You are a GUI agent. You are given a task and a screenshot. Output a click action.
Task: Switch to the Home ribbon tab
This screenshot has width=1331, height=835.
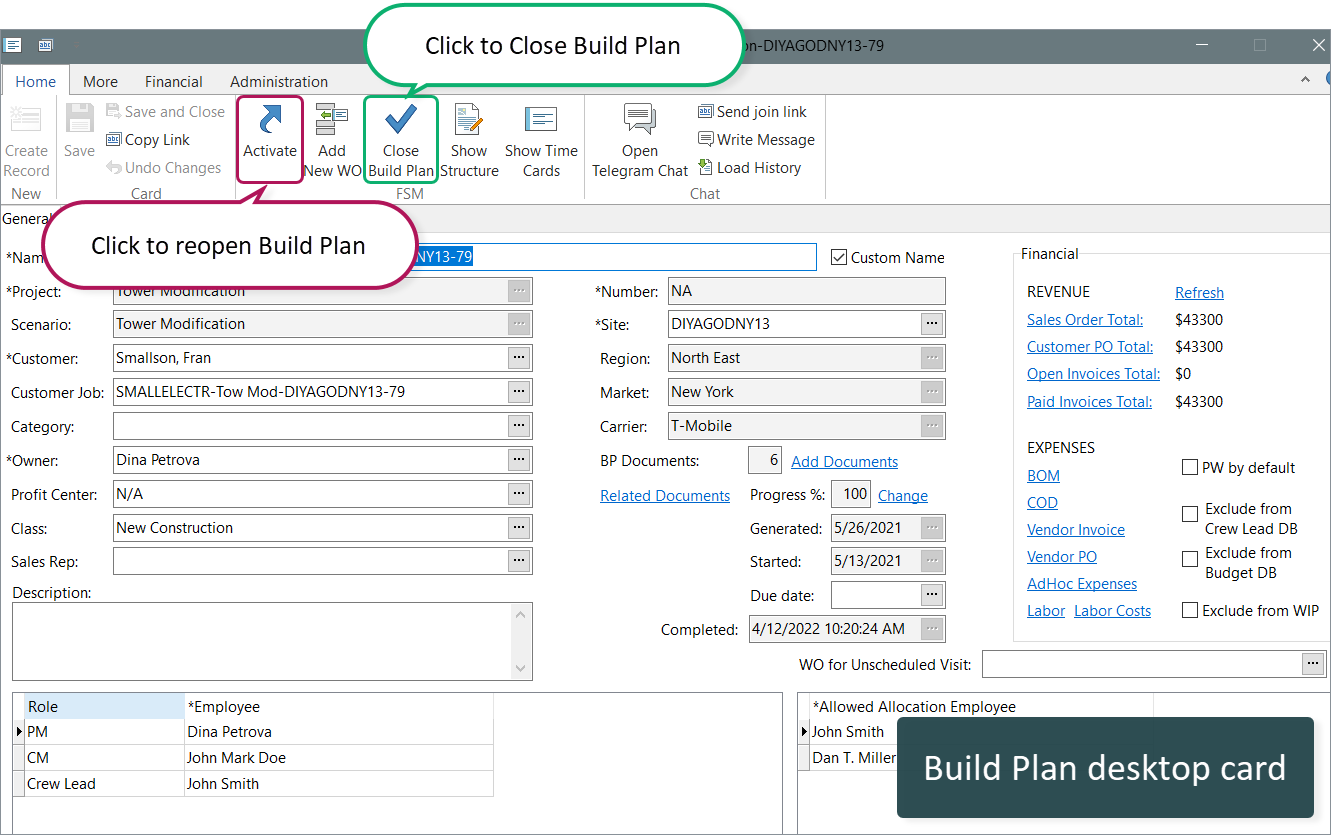[36, 82]
